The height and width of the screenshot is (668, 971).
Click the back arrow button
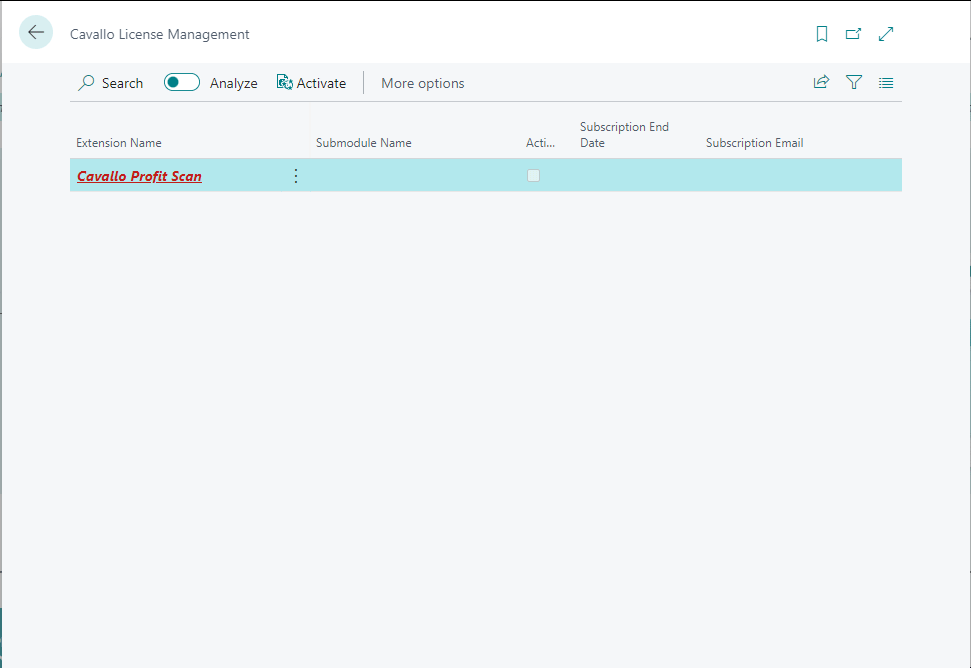point(36,33)
